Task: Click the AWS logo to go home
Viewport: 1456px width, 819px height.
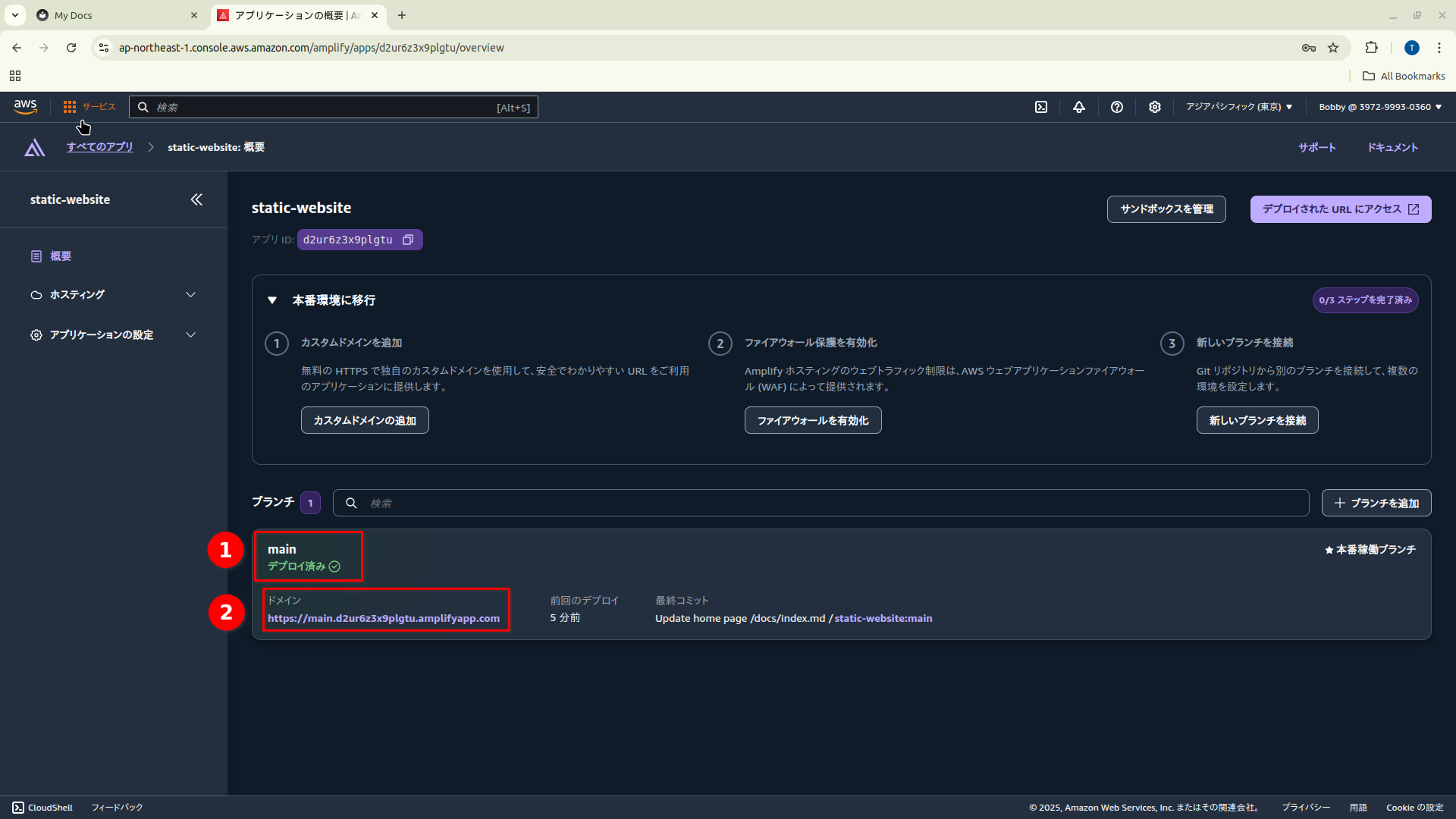Action: (25, 106)
